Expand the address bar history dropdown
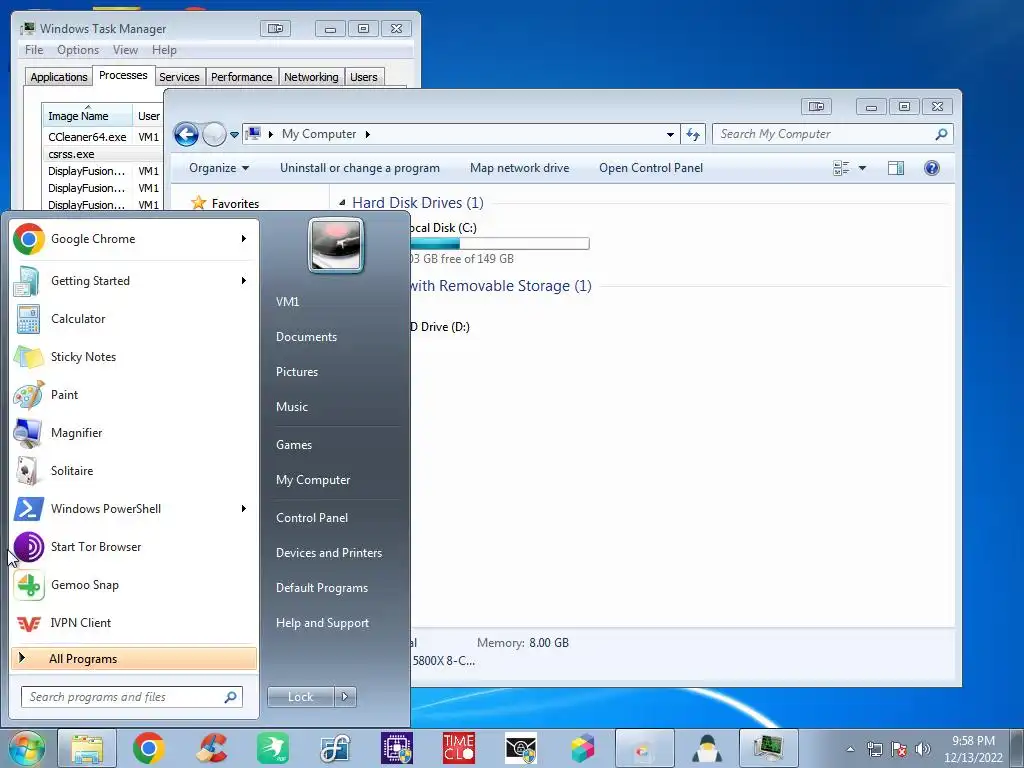Image resolution: width=1024 pixels, height=768 pixels. pyautogui.click(x=670, y=135)
